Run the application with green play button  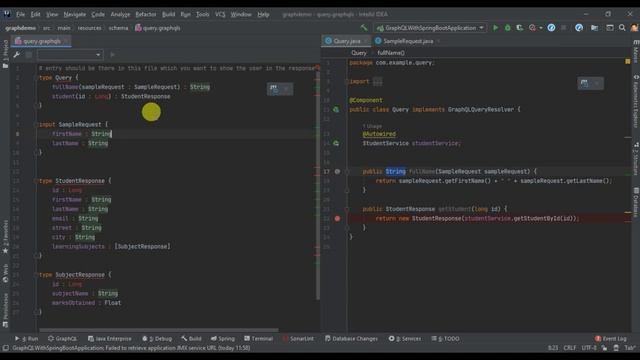pyautogui.click(x=496, y=28)
